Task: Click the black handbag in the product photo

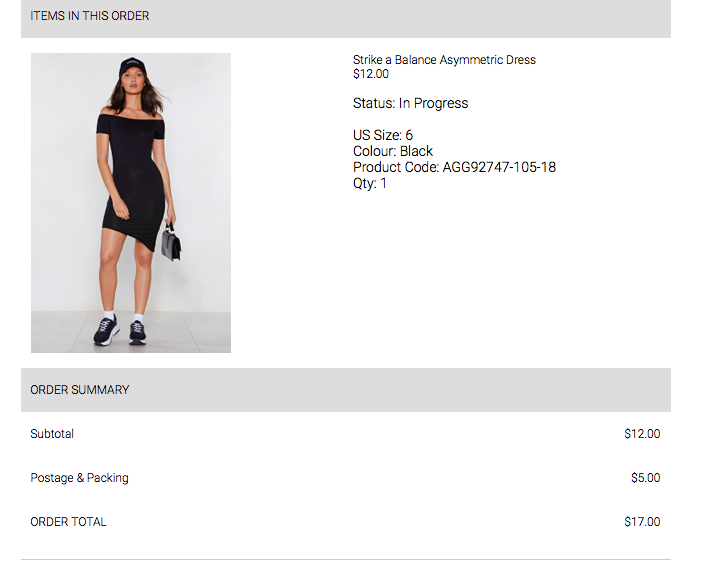Action: coord(171,243)
